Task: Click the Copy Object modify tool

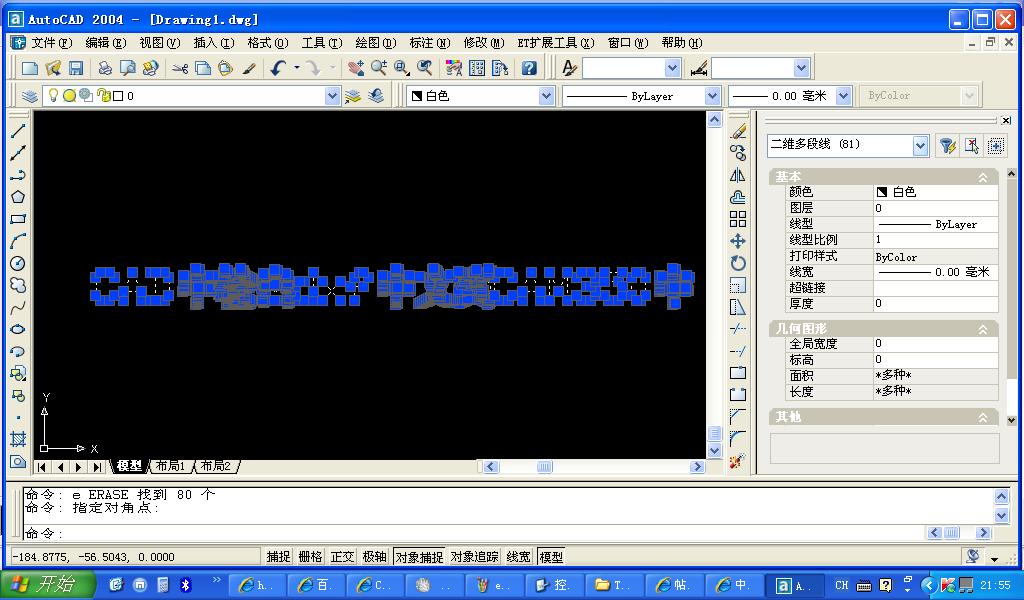Action: pos(738,153)
